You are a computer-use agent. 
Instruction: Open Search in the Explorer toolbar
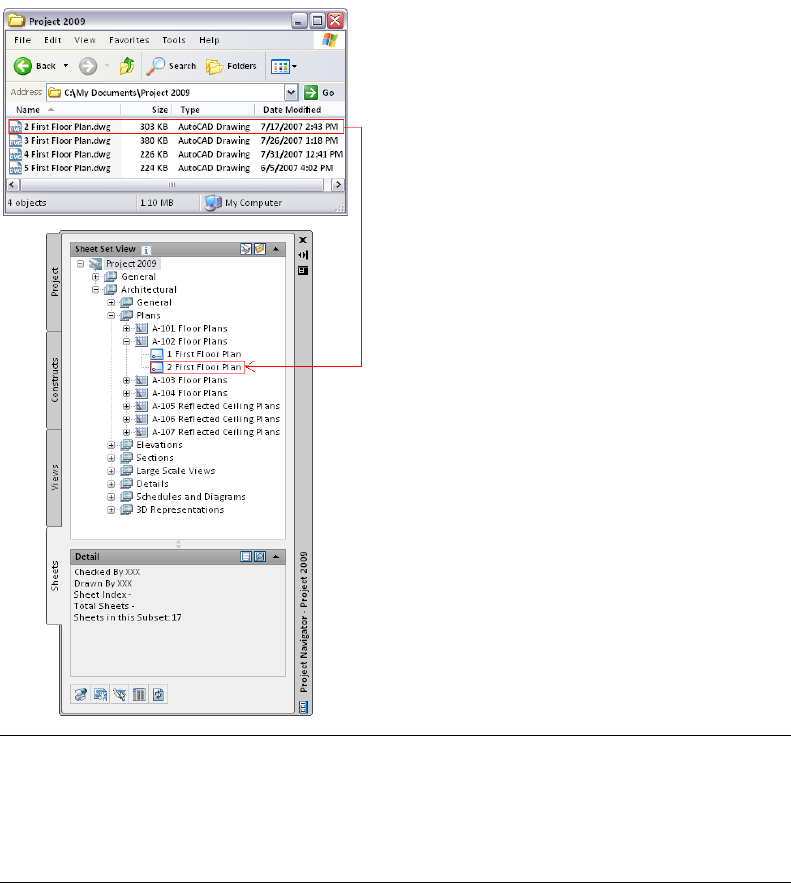click(171, 66)
